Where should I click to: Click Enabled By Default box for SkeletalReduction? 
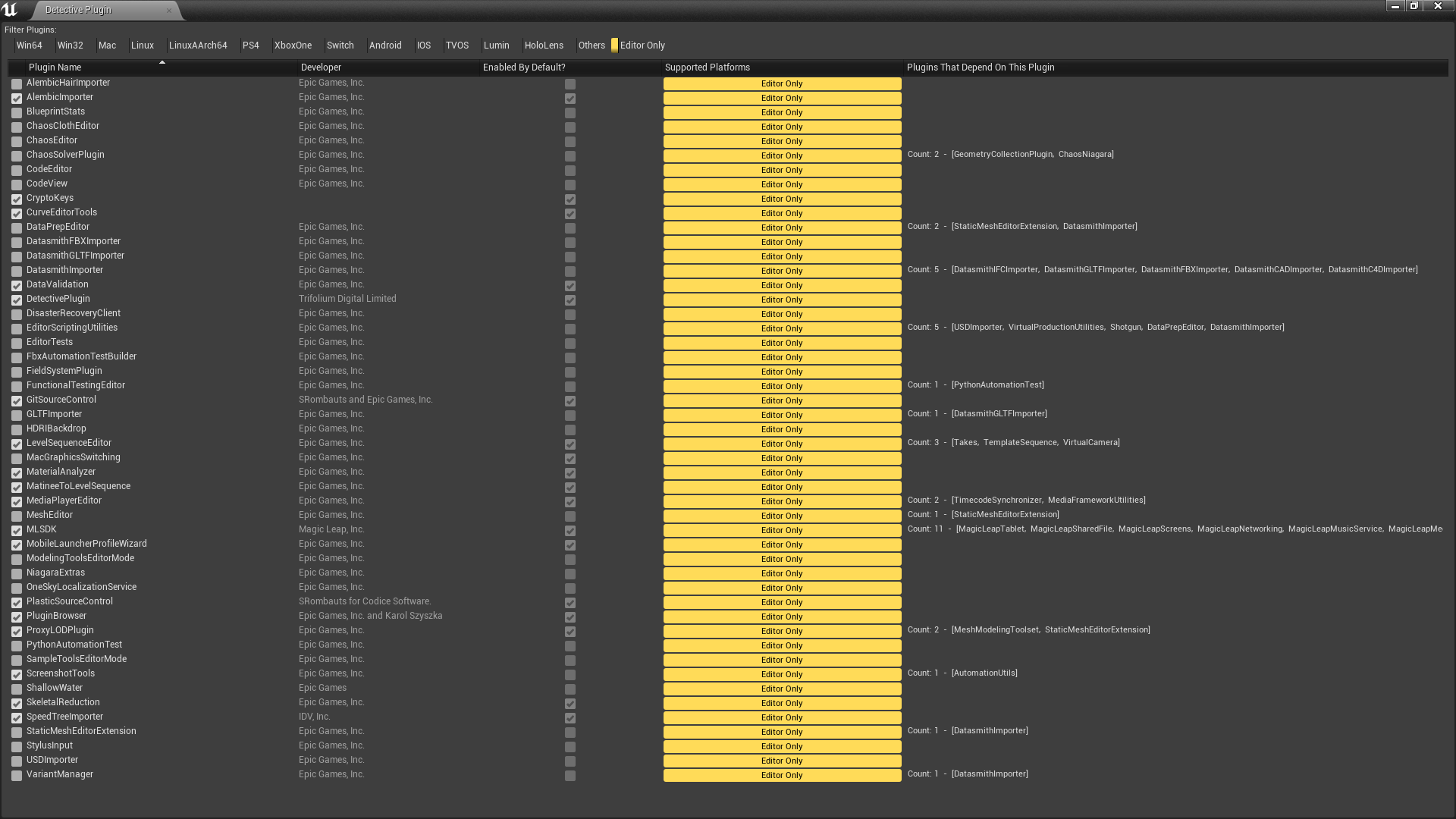click(570, 704)
